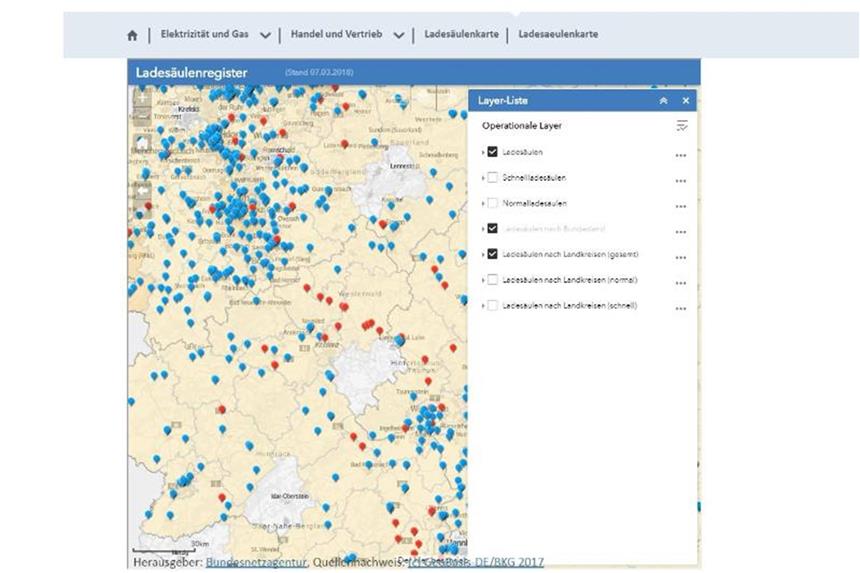860x573 pixels.
Task: Follow the DE/BKG 2017 source link
Action: (x=476, y=562)
